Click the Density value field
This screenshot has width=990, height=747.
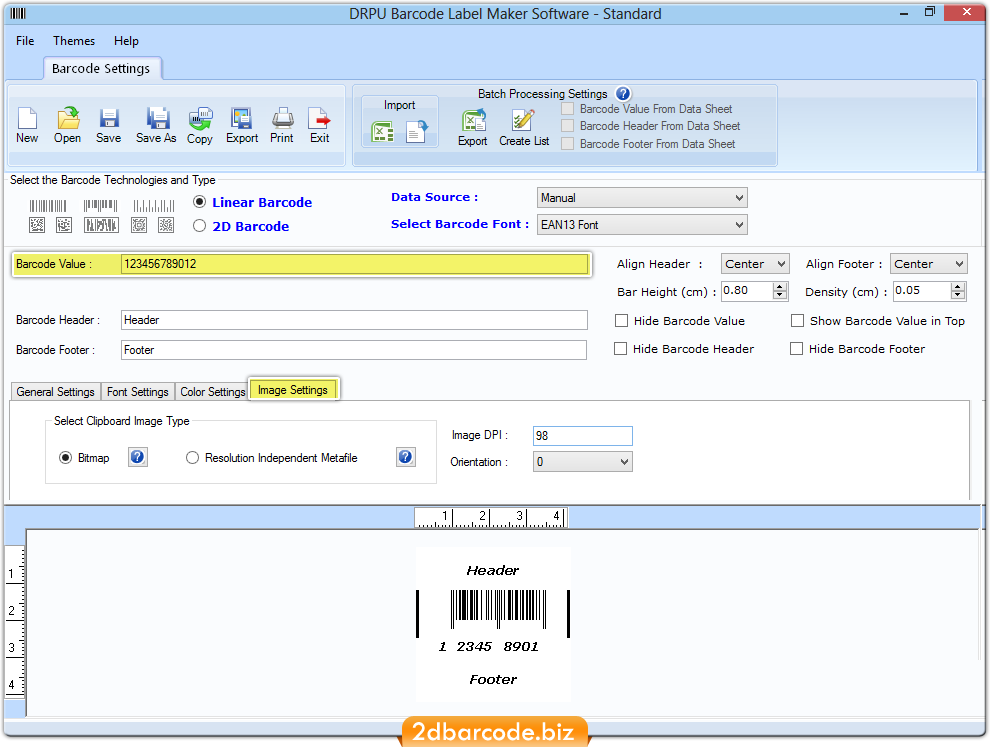coord(922,290)
